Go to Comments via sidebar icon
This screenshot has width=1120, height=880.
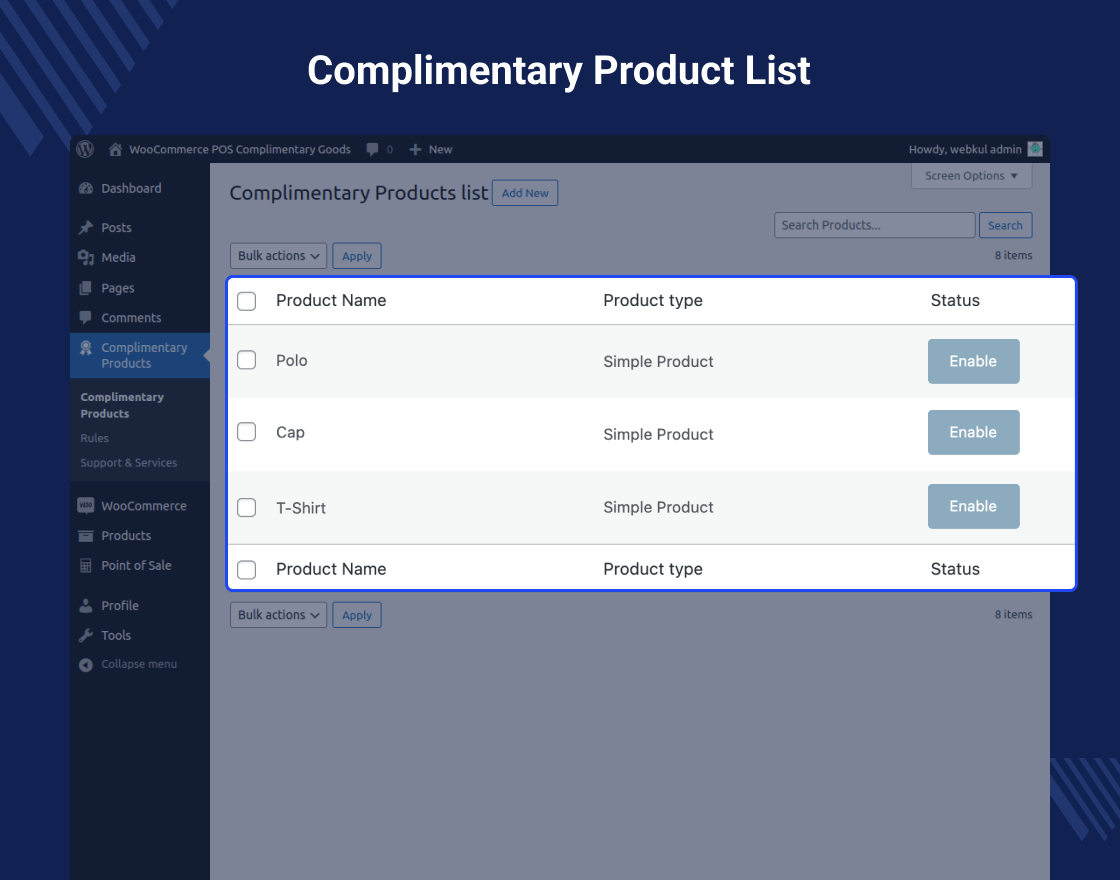tap(86, 317)
